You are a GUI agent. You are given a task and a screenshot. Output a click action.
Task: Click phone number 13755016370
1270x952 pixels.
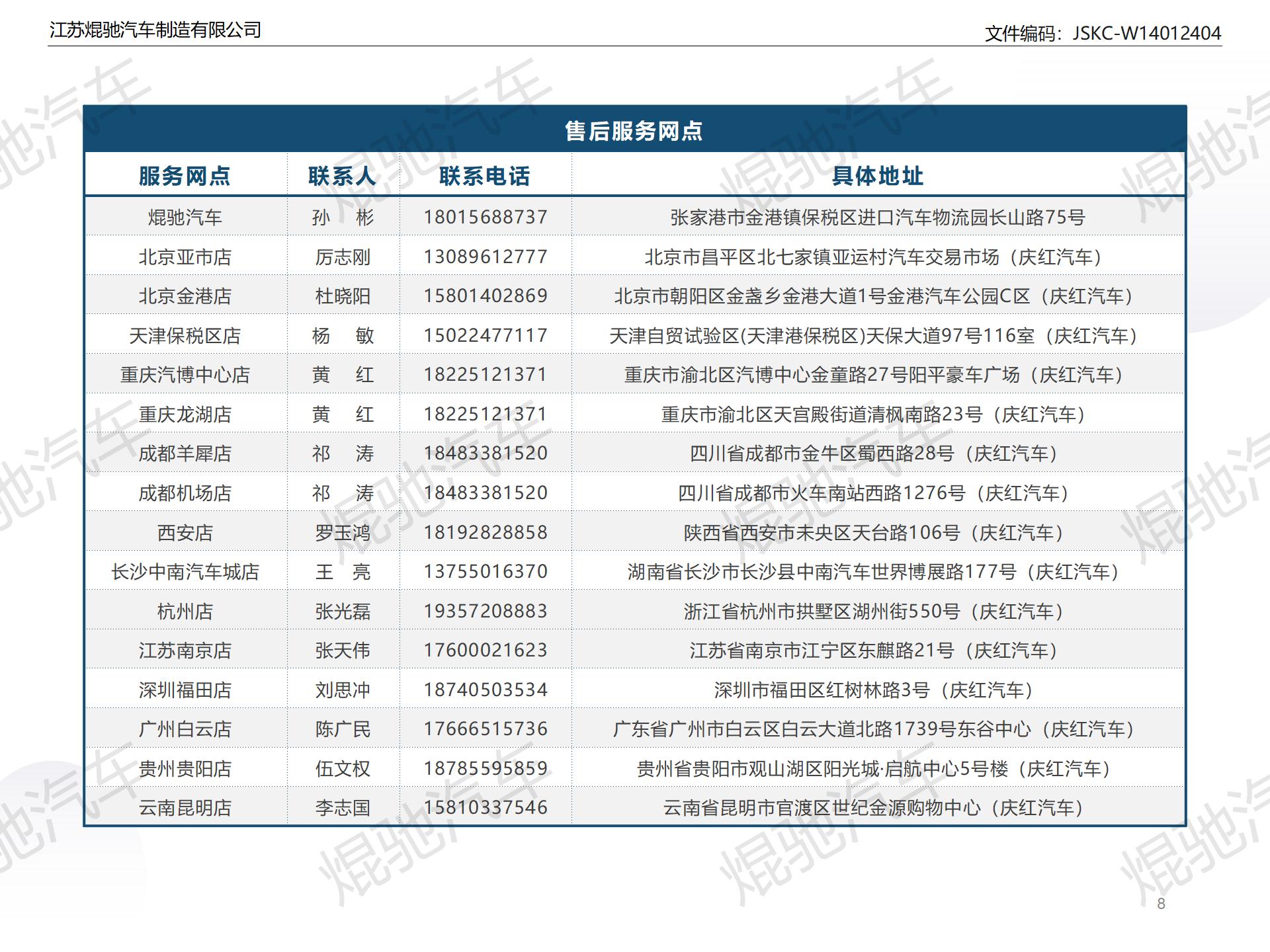[x=486, y=571]
